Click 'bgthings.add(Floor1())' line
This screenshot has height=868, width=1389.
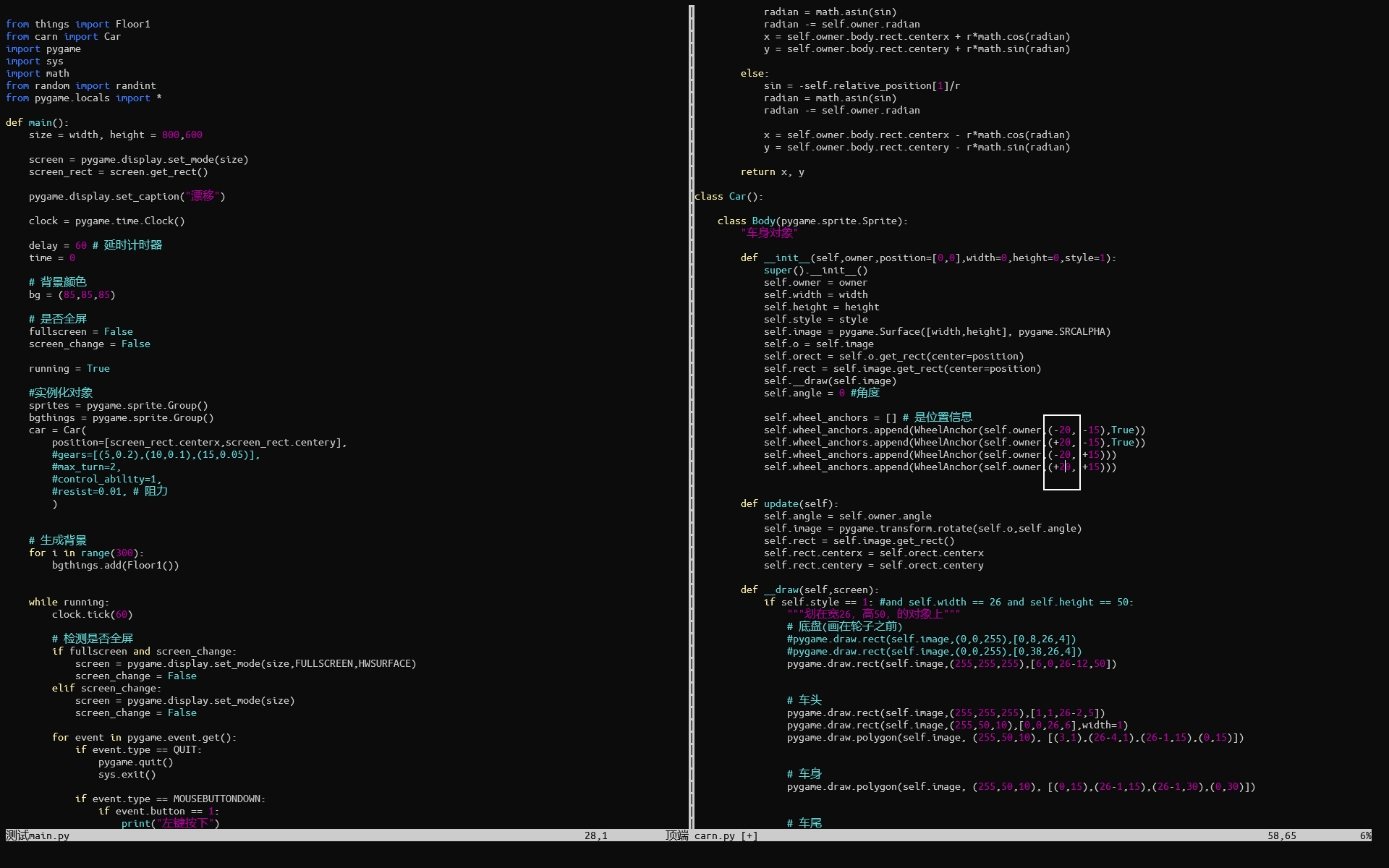tap(116, 565)
